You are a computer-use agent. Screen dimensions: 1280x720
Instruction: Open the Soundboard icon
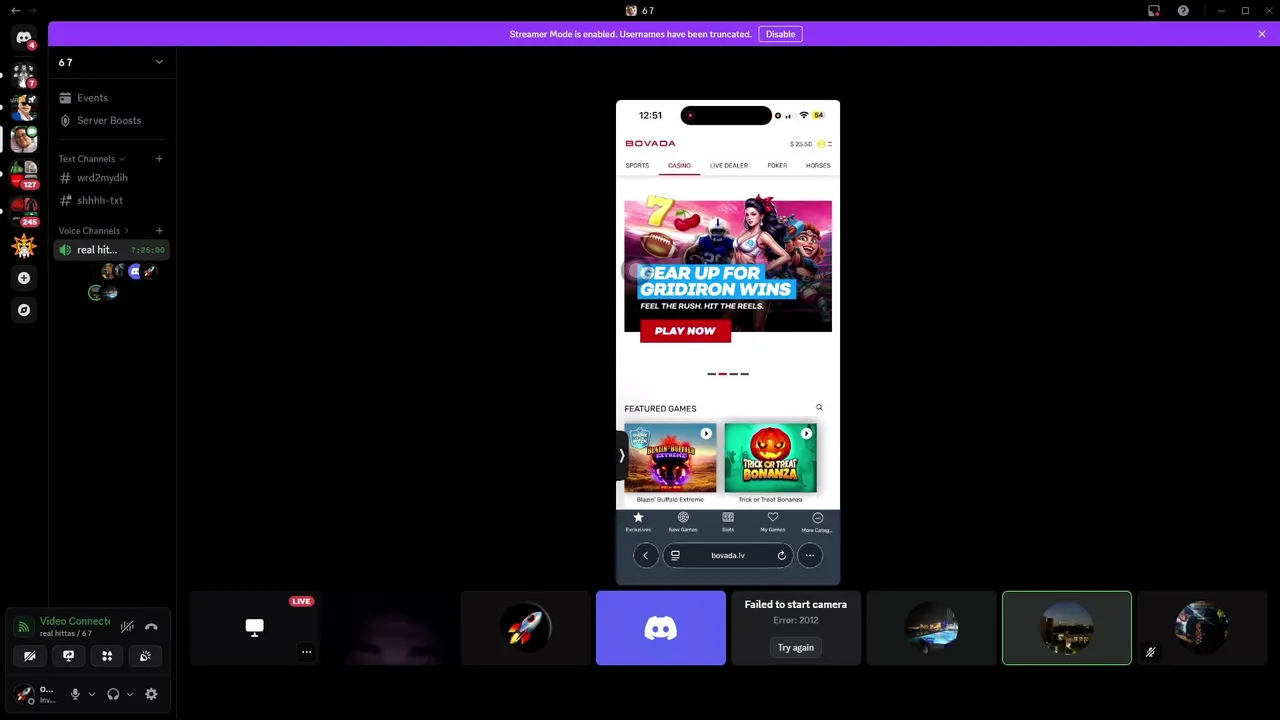coord(145,656)
